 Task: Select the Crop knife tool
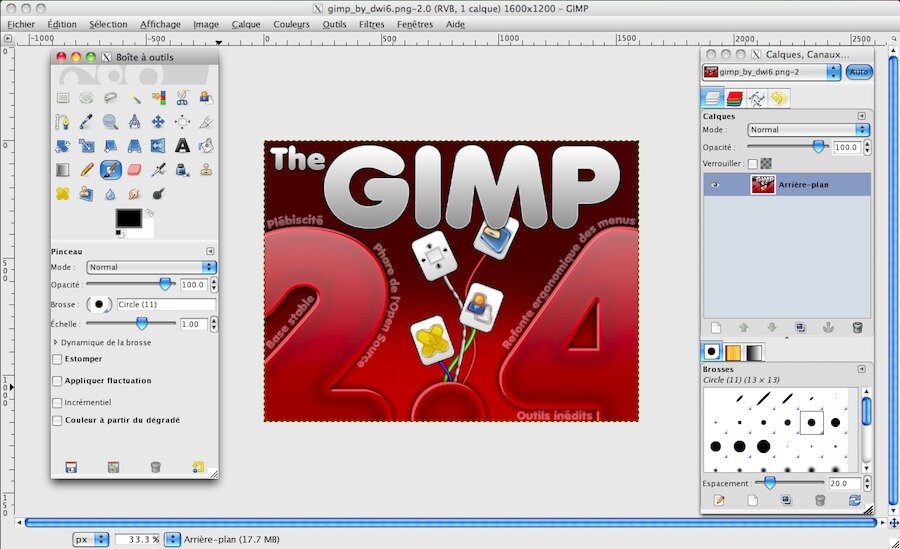207,121
